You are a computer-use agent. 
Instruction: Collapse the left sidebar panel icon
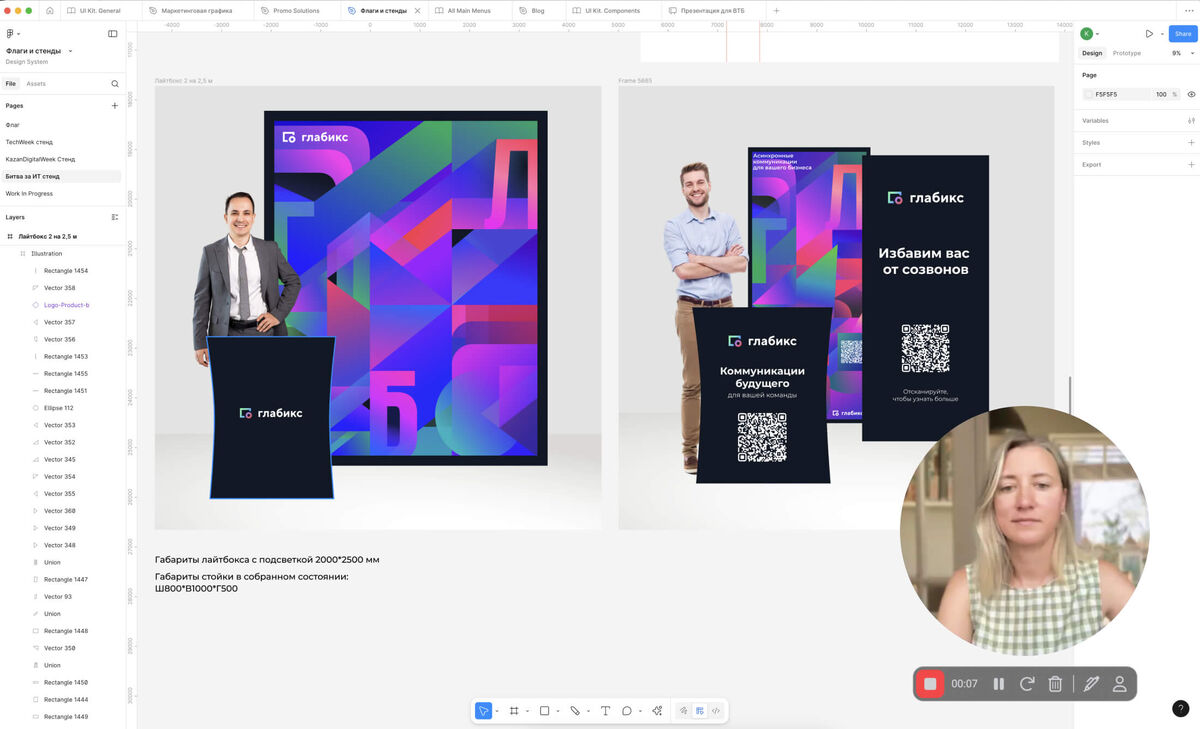(x=113, y=34)
